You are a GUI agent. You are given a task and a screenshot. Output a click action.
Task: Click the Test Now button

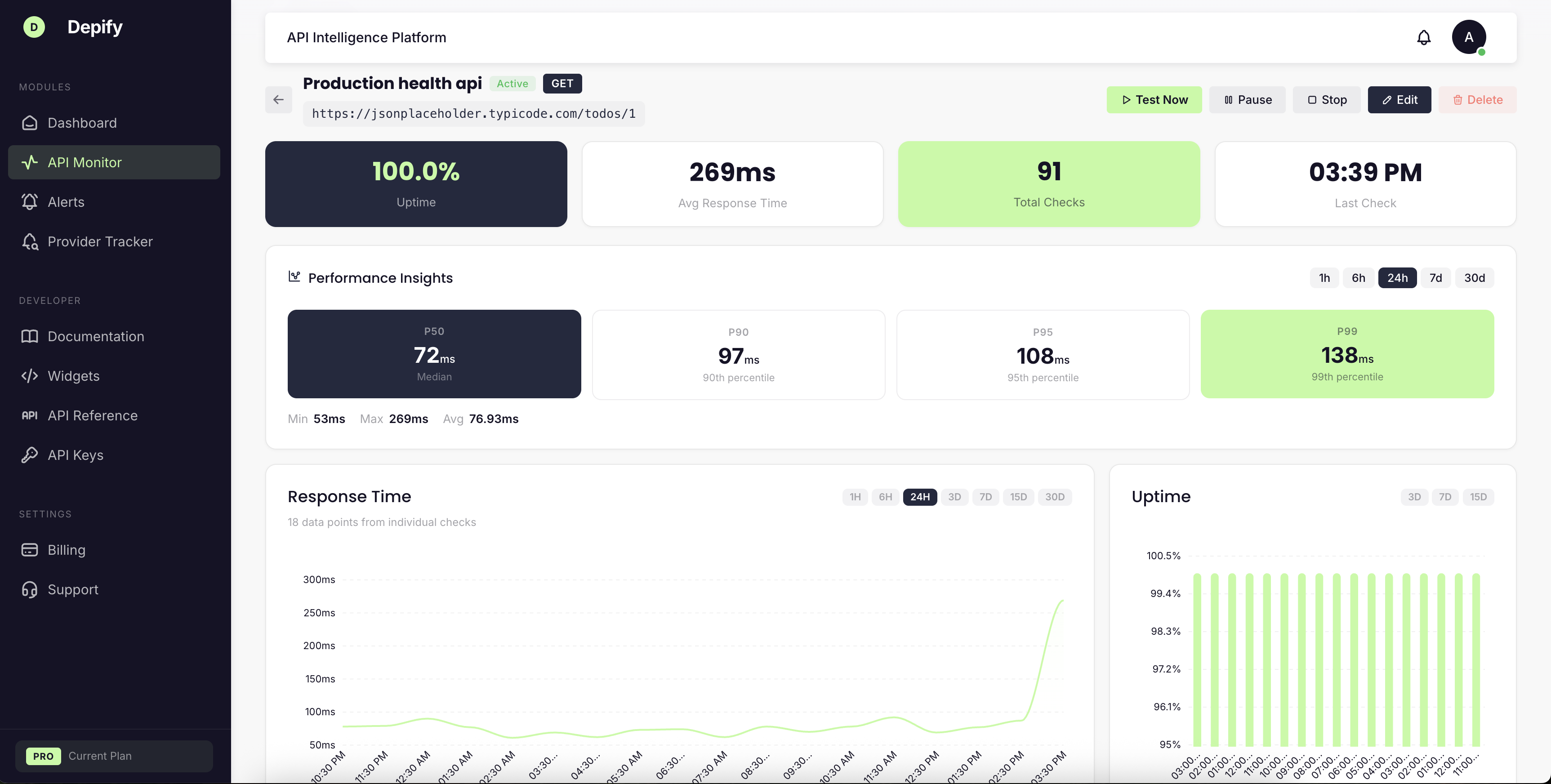(1154, 99)
